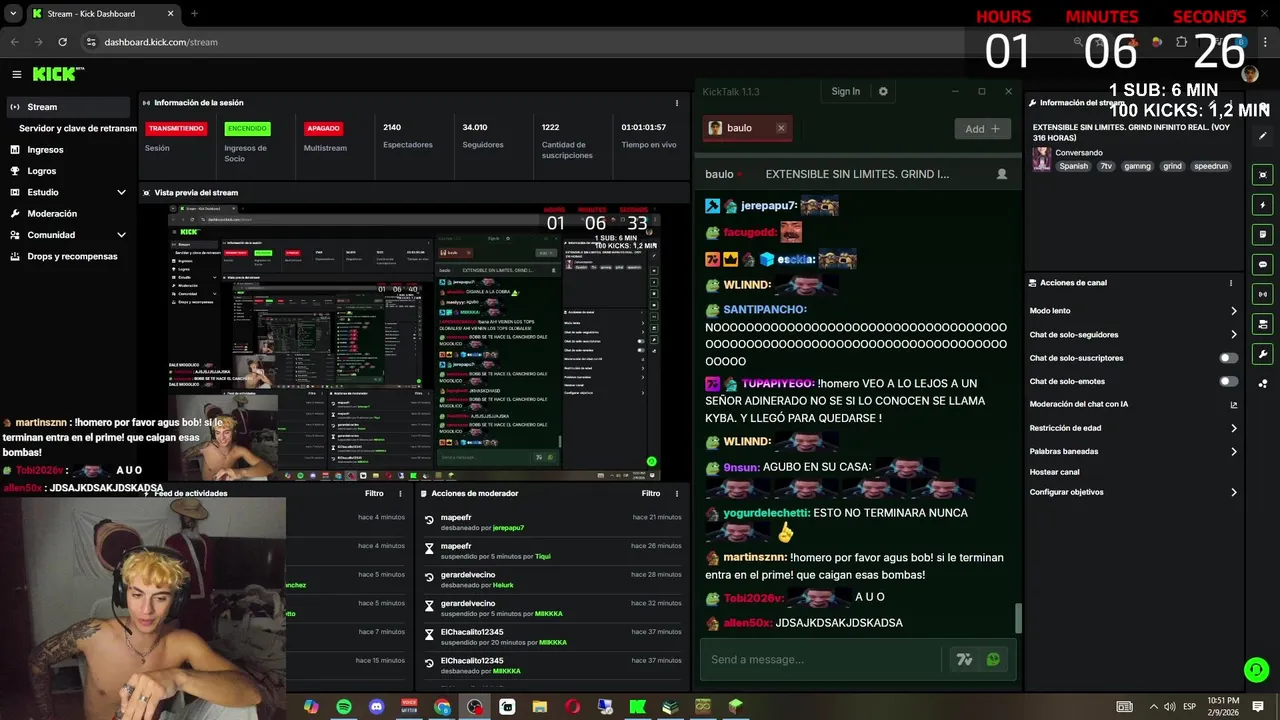Open KickTalk settings gear
The height and width of the screenshot is (720, 1280).
point(883,91)
